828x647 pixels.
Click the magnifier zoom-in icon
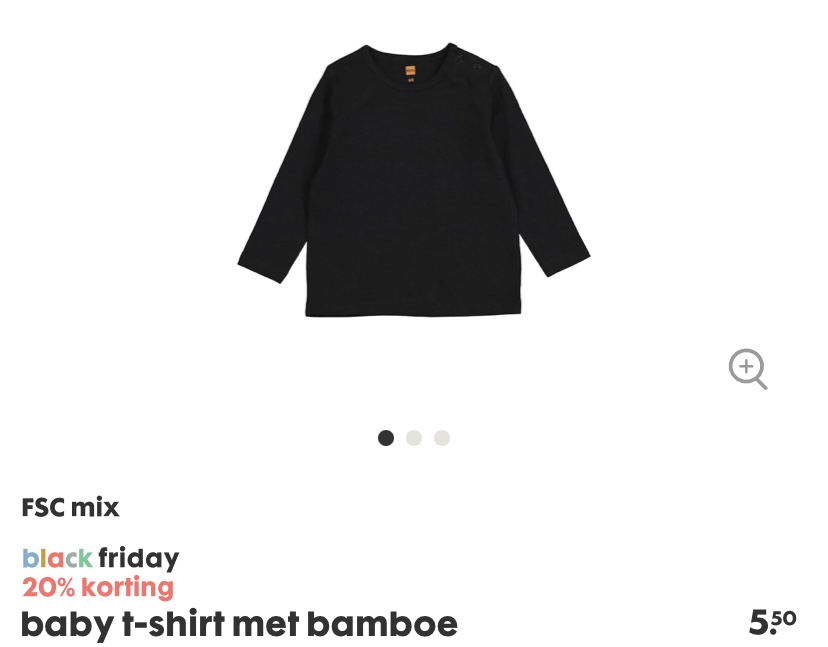coord(748,369)
